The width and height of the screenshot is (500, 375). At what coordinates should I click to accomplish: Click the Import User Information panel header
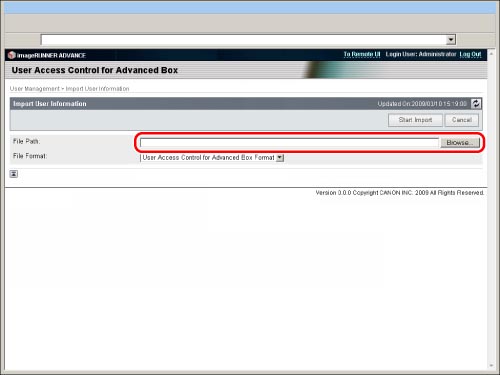(x=246, y=104)
